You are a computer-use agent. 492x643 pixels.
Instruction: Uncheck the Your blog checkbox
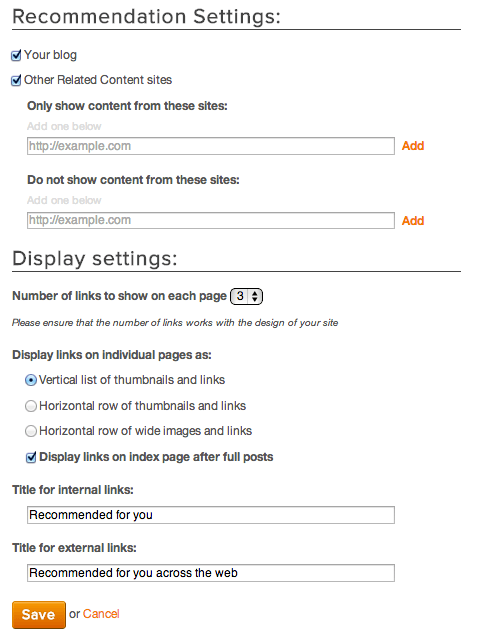click(16, 55)
